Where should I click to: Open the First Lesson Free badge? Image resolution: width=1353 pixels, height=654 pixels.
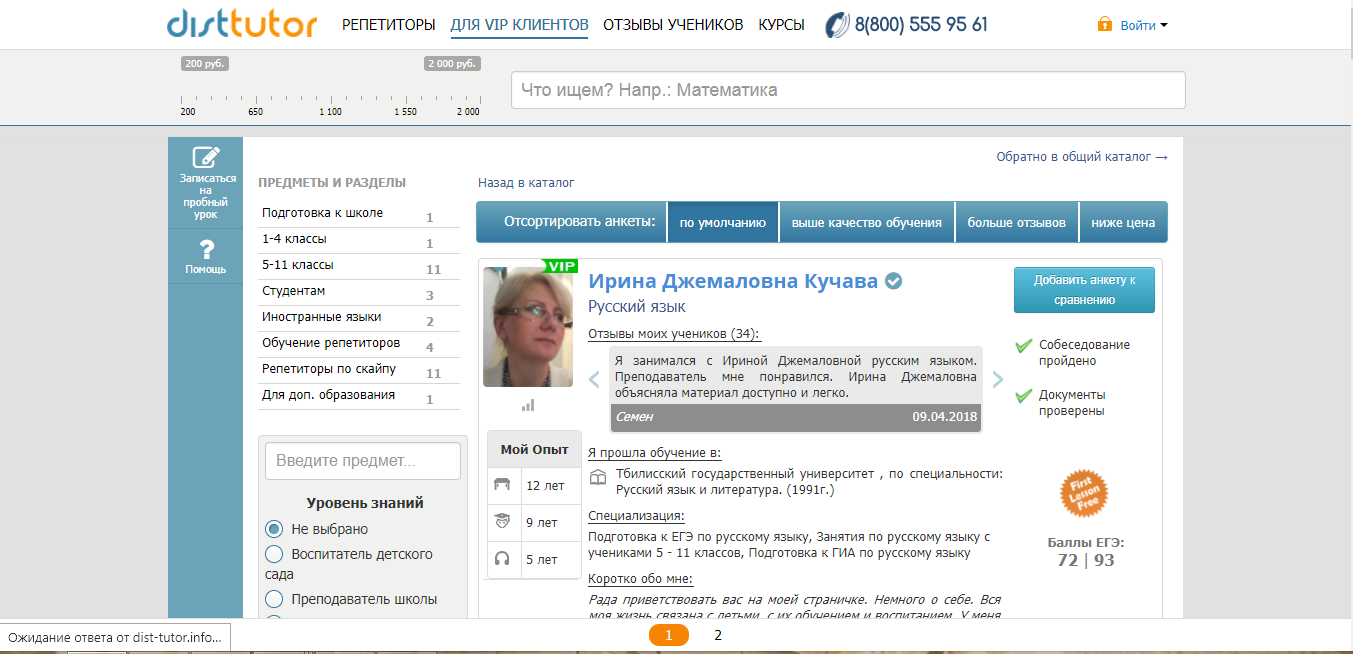(1086, 492)
